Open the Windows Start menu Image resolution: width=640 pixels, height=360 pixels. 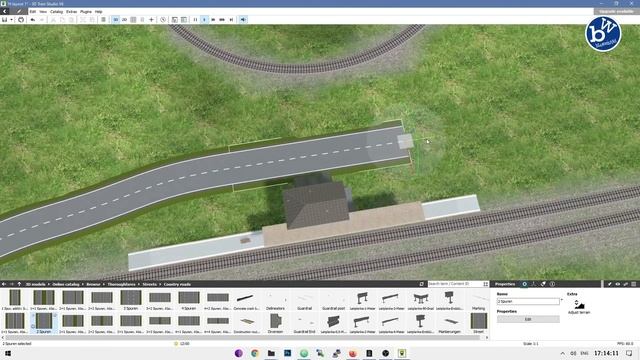click(x=7, y=353)
